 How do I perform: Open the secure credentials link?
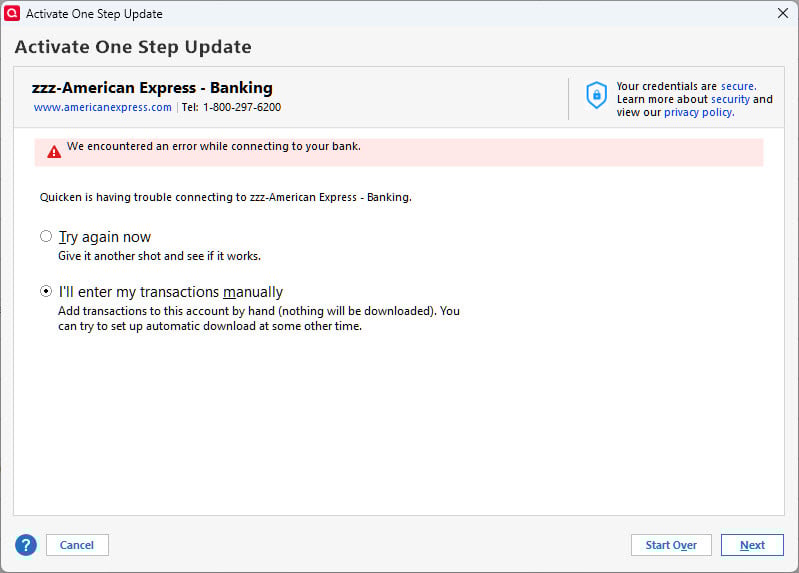pos(738,86)
